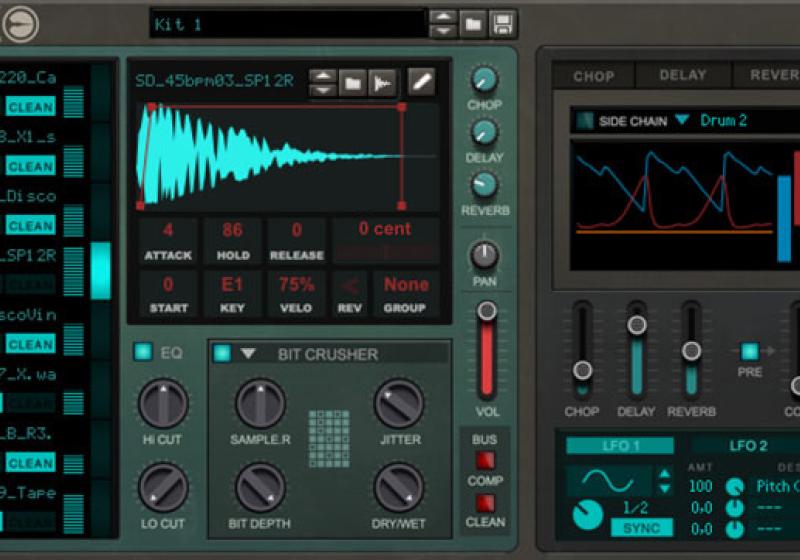Screen dimensions: 800x560
Task: Set the Reverb mixer fader
Action: point(691,350)
